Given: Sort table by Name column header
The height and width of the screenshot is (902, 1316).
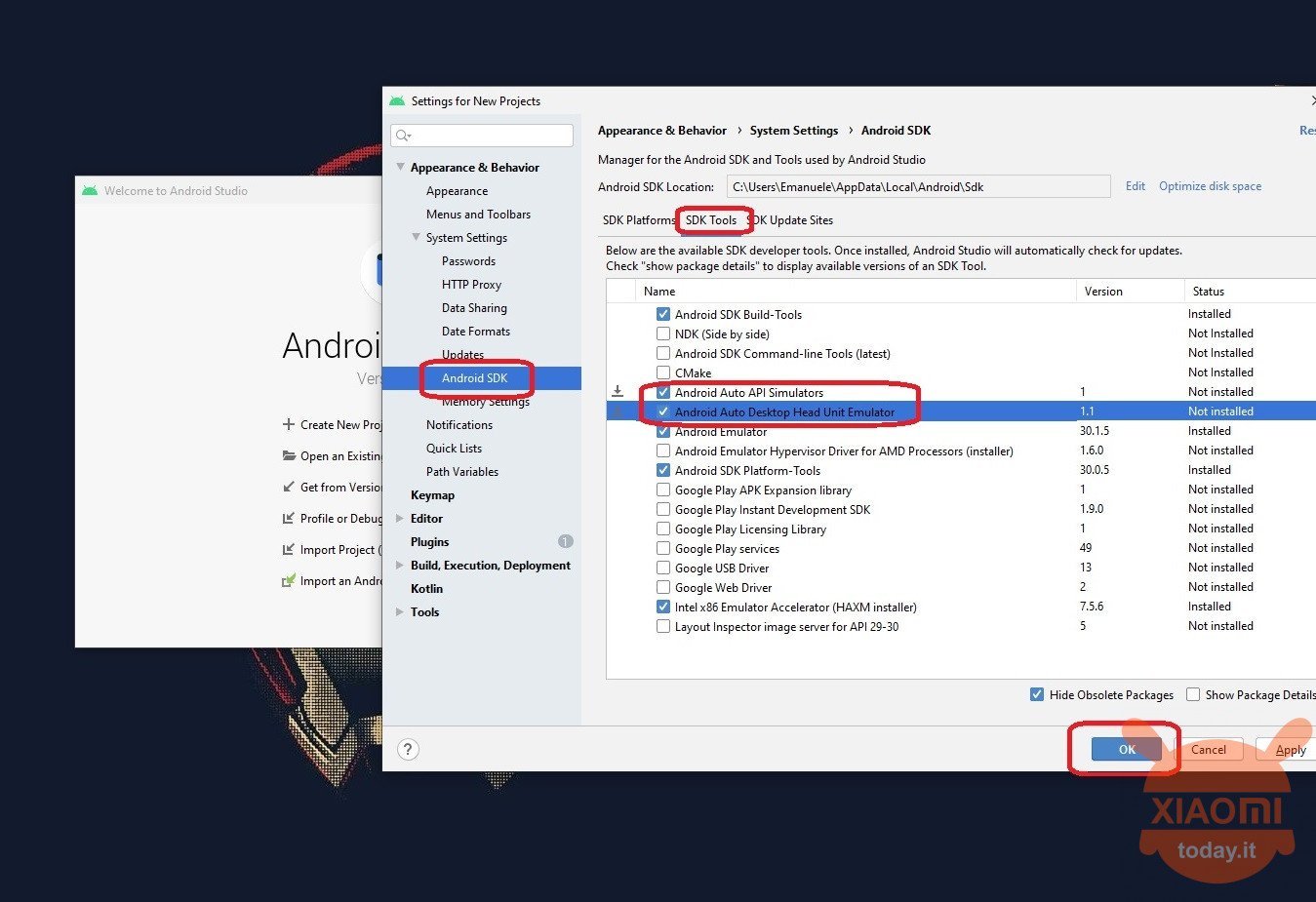Looking at the screenshot, I should 856,291.
